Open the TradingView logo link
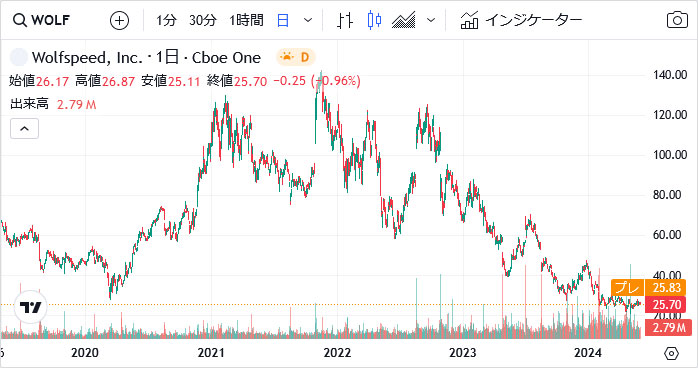The width and height of the screenshot is (698, 368). pyautogui.click(x=30, y=307)
